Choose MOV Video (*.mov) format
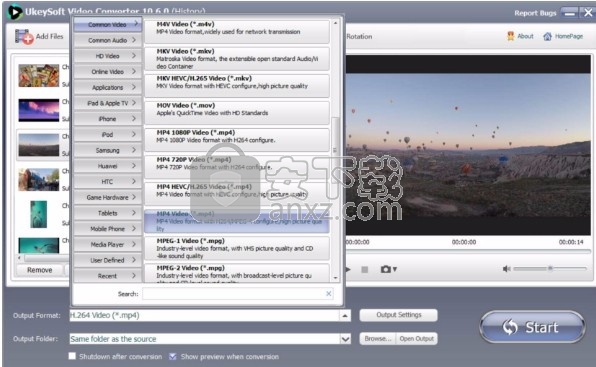 (x=237, y=113)
